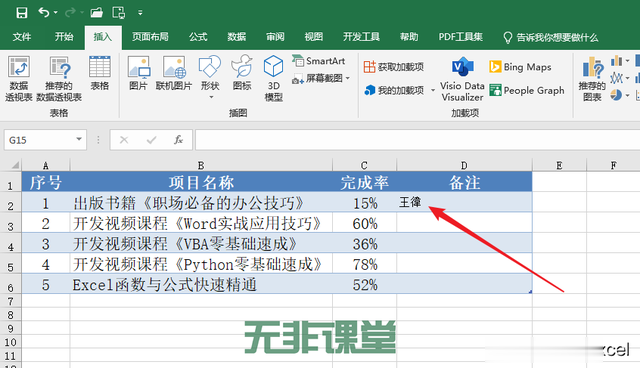Image resolution: width=640 pixels, height=368 pixels.
Task: Insert a 图片 from file
Action: point(138,73)
